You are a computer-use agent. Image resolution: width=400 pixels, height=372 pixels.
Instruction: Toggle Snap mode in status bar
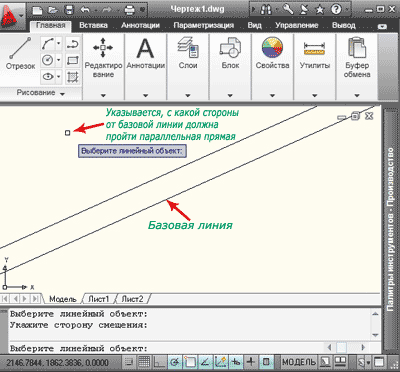pos(129,362)
